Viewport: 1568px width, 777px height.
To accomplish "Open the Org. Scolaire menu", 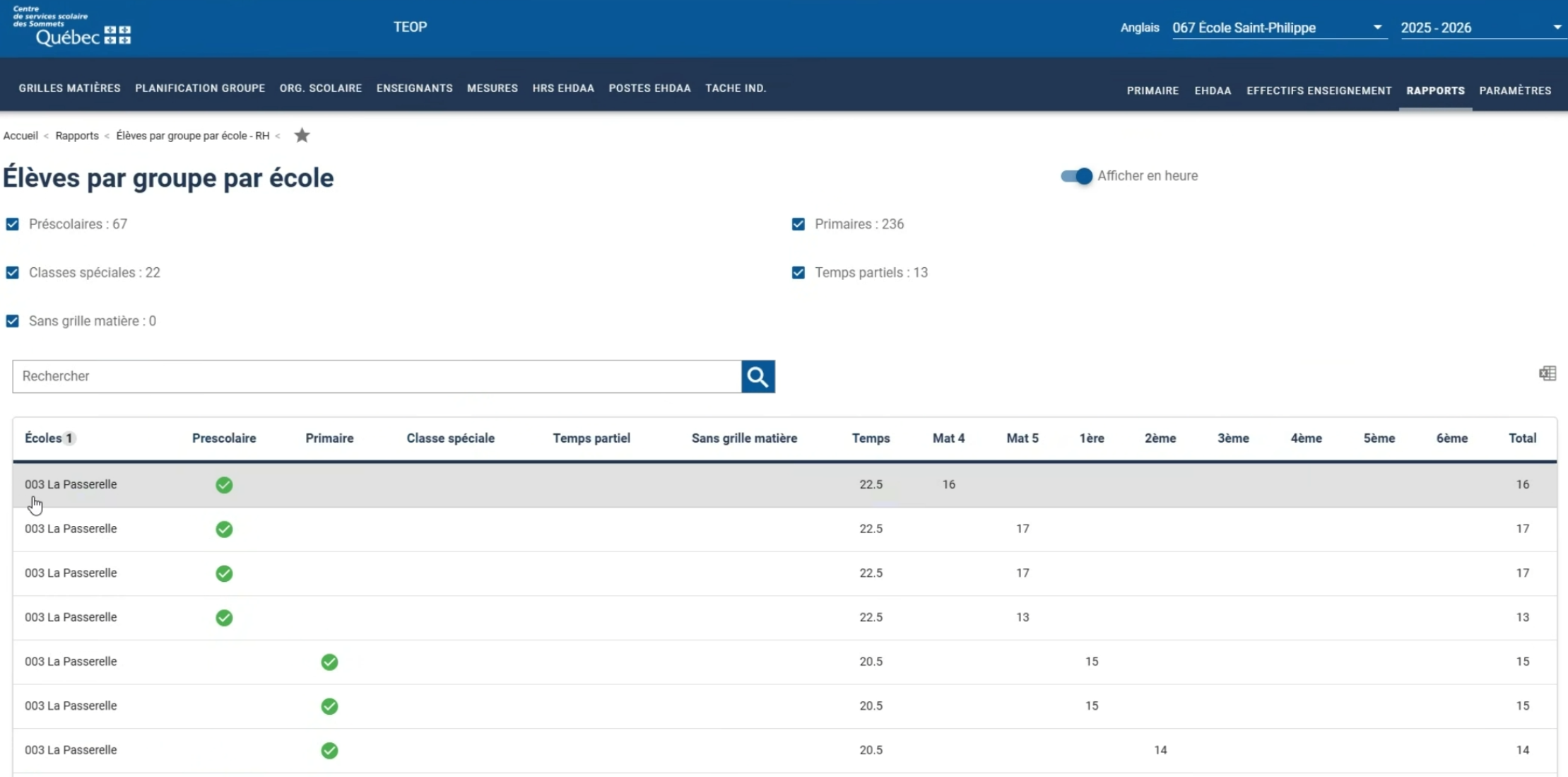I will (321, 88).
